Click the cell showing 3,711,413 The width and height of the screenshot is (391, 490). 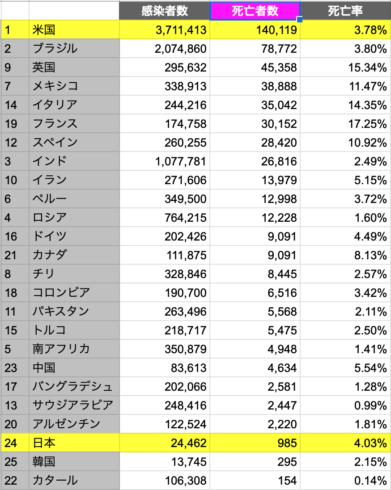pos(164,30)
